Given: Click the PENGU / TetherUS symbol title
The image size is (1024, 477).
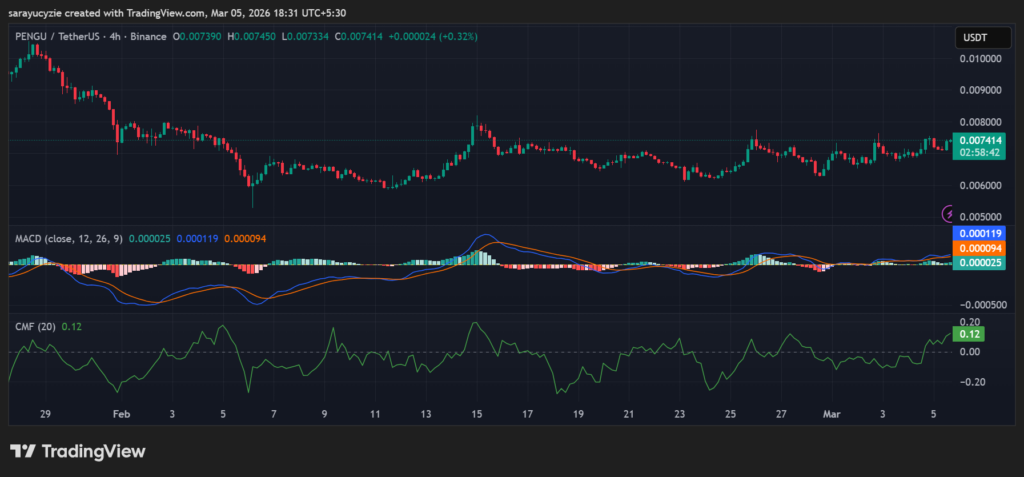Looking at the screenshot, I should [62, 37].
